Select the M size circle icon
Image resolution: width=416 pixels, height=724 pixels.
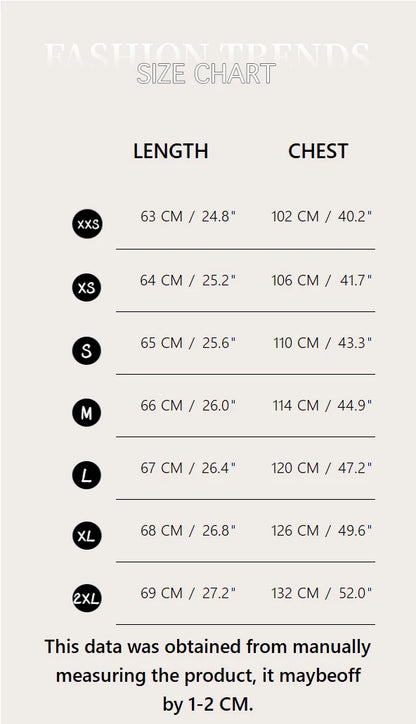pos(86,413)
